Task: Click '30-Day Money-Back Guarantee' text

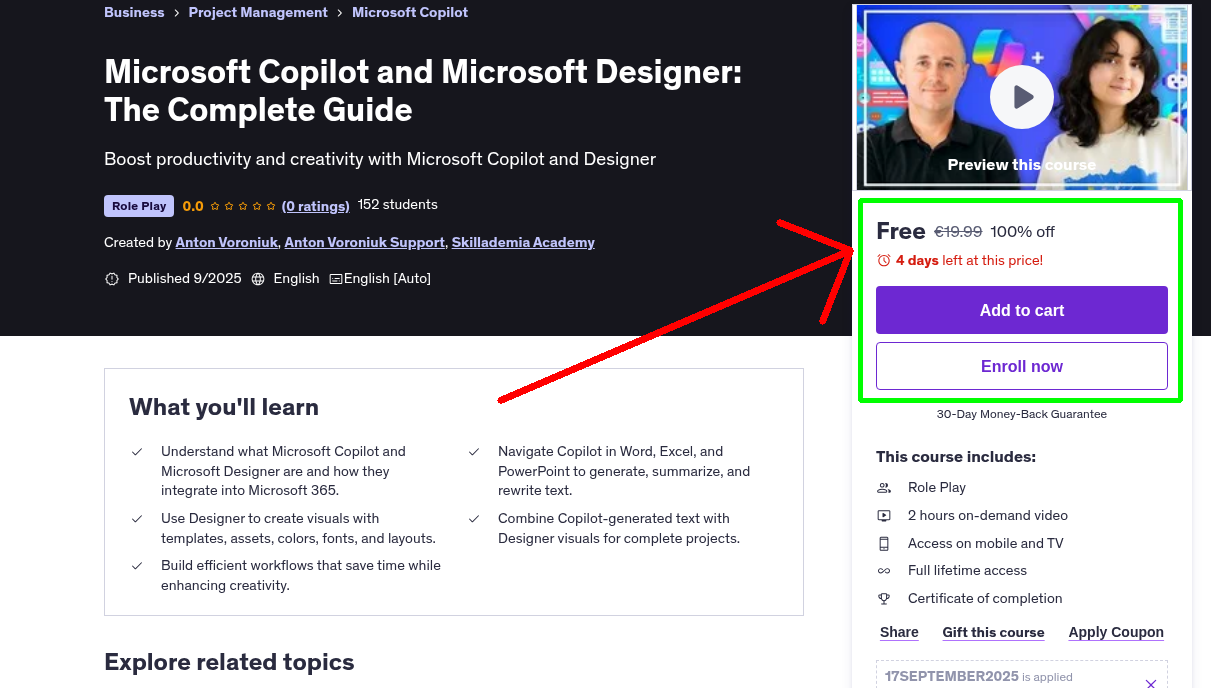Action: [1022, 414]
